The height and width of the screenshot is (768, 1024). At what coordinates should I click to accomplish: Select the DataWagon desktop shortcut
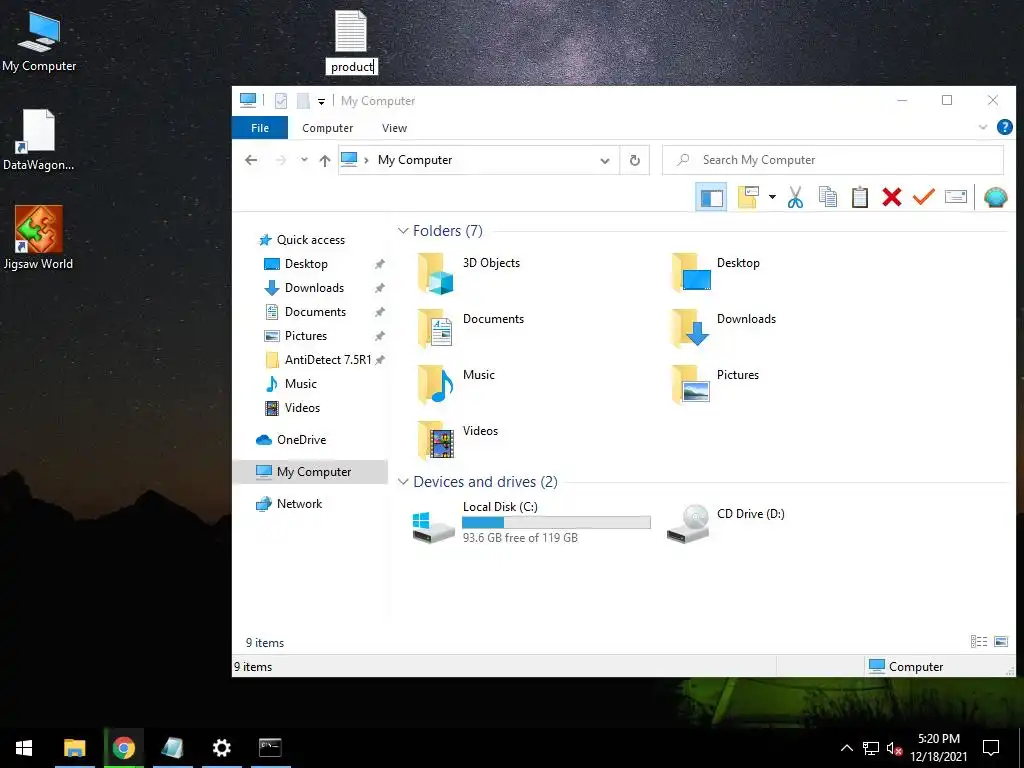(x=39, y=140)
